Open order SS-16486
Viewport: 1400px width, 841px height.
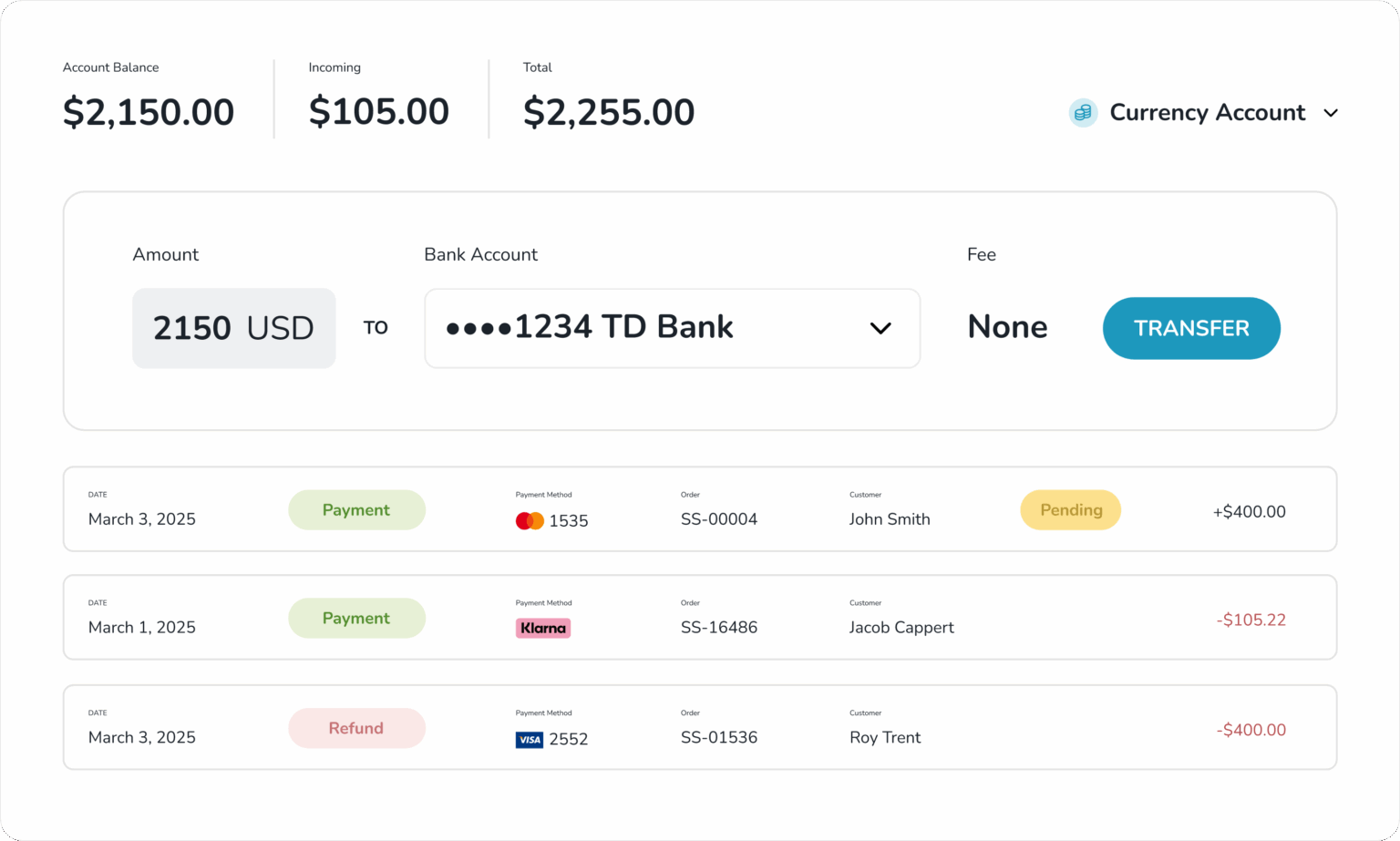pyautogui.click(x=719, y=628)
